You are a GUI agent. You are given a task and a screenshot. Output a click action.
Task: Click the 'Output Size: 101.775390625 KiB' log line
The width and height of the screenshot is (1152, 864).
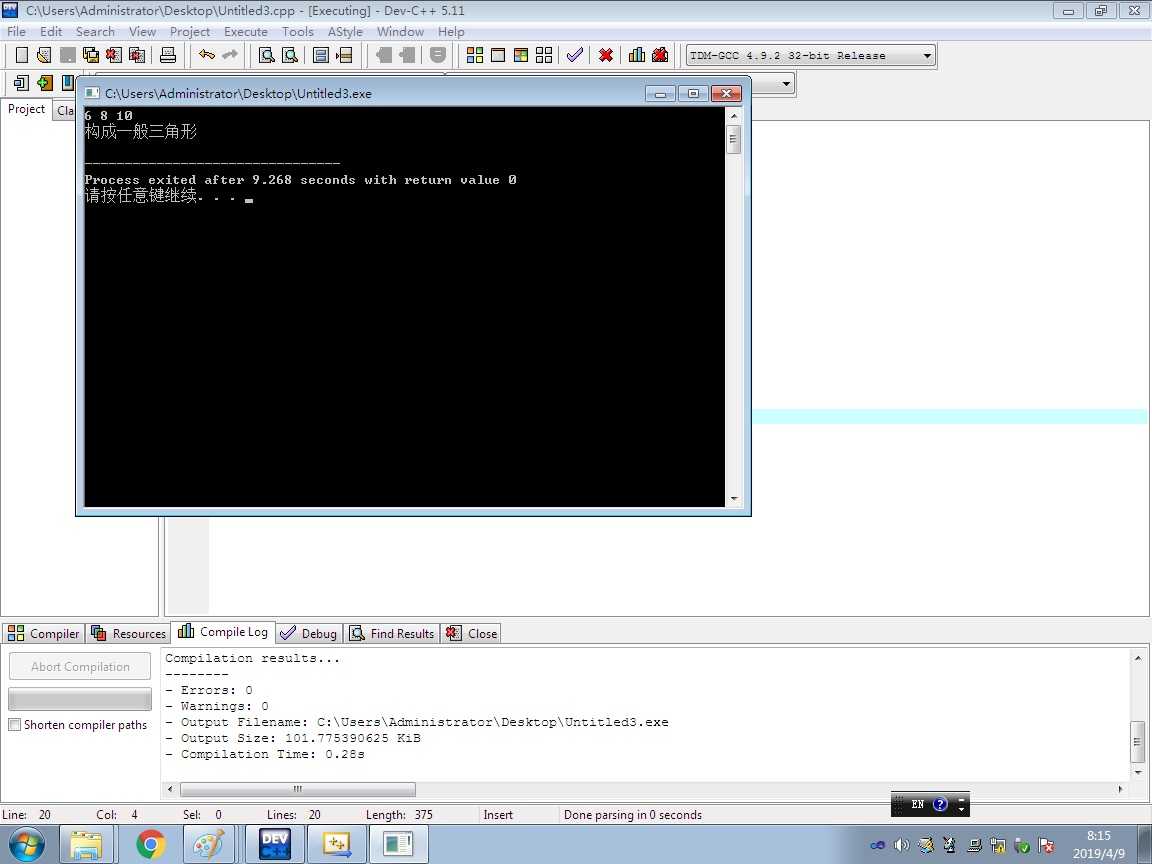tap(293, 738)
